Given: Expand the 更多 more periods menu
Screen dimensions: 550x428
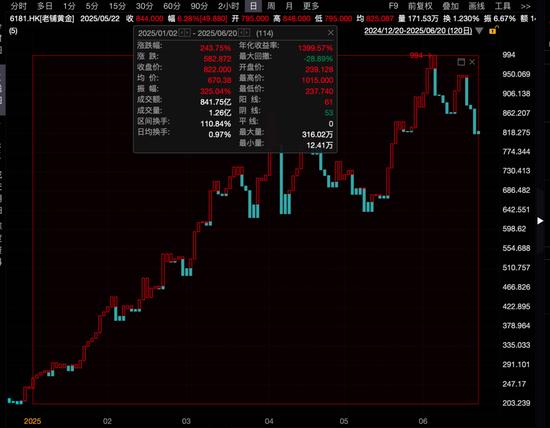Looking at the screenshot, I should click(311, 6).
